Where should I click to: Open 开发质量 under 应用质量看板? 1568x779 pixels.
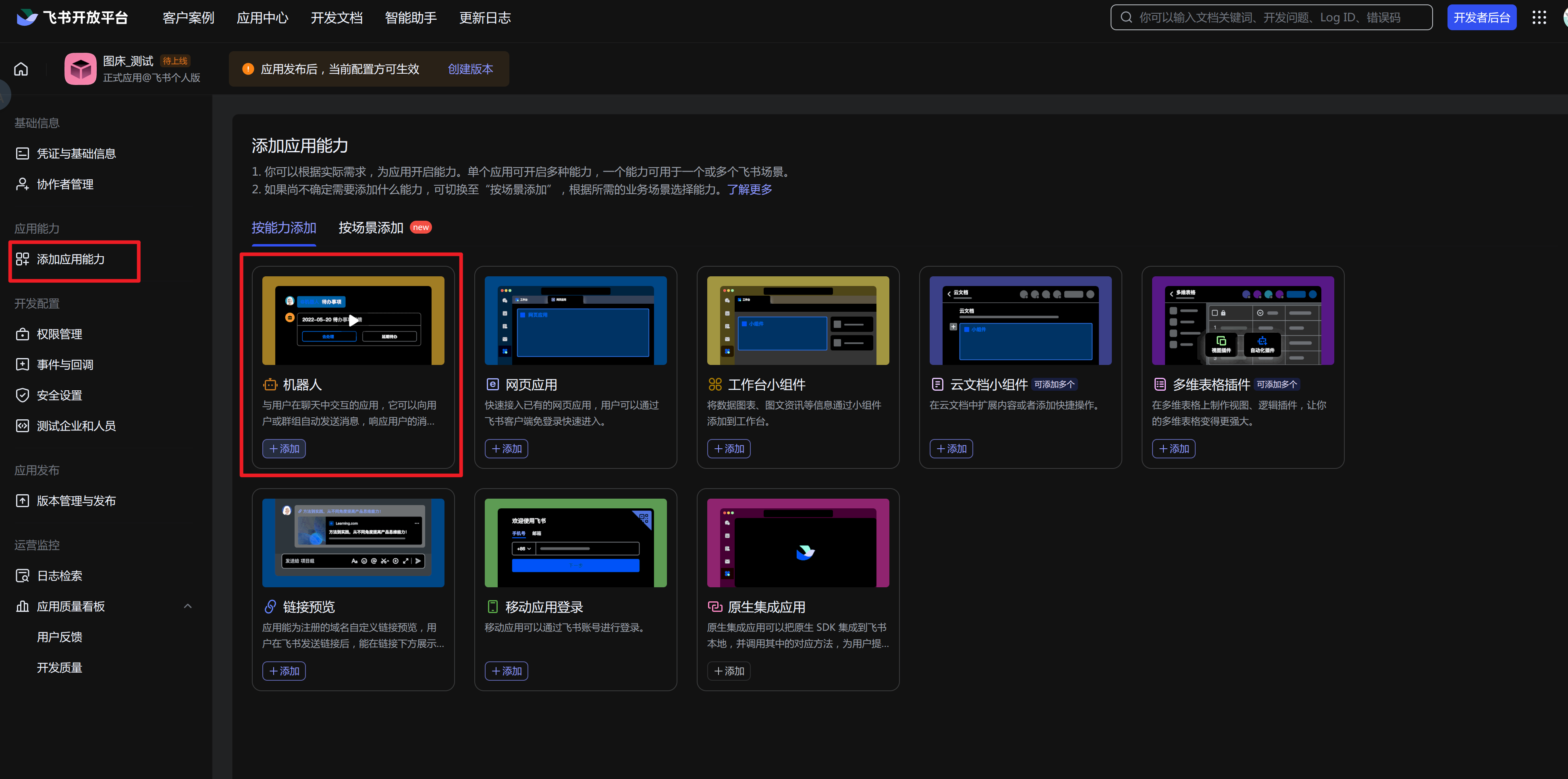59,667
